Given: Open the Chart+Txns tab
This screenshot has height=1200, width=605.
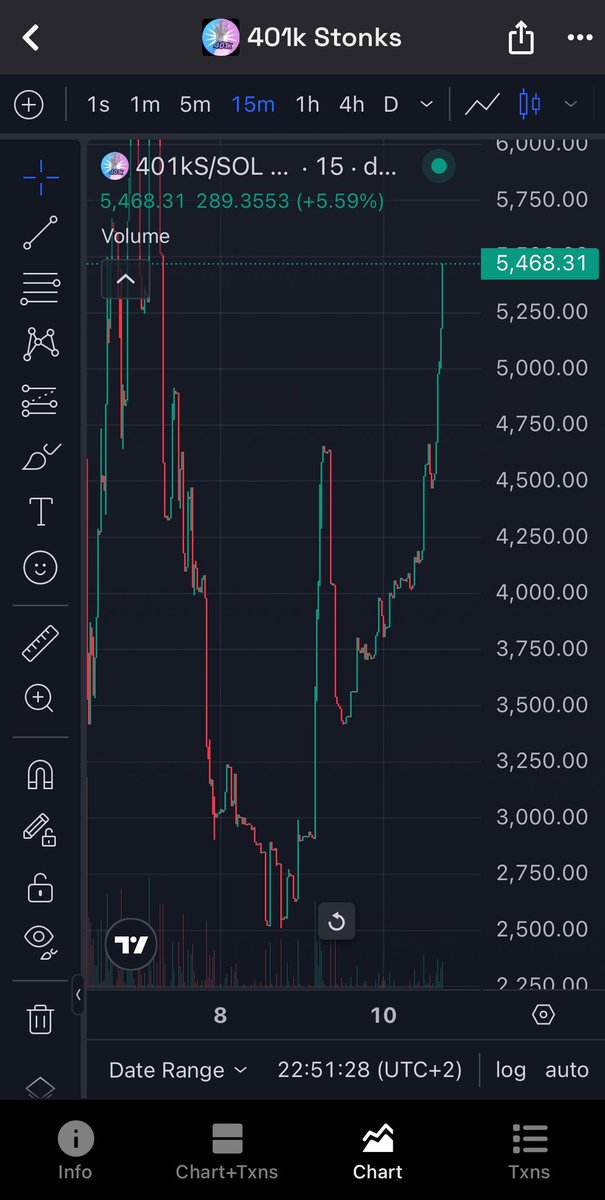Looking at the screenshot, I should [227, 1150].
